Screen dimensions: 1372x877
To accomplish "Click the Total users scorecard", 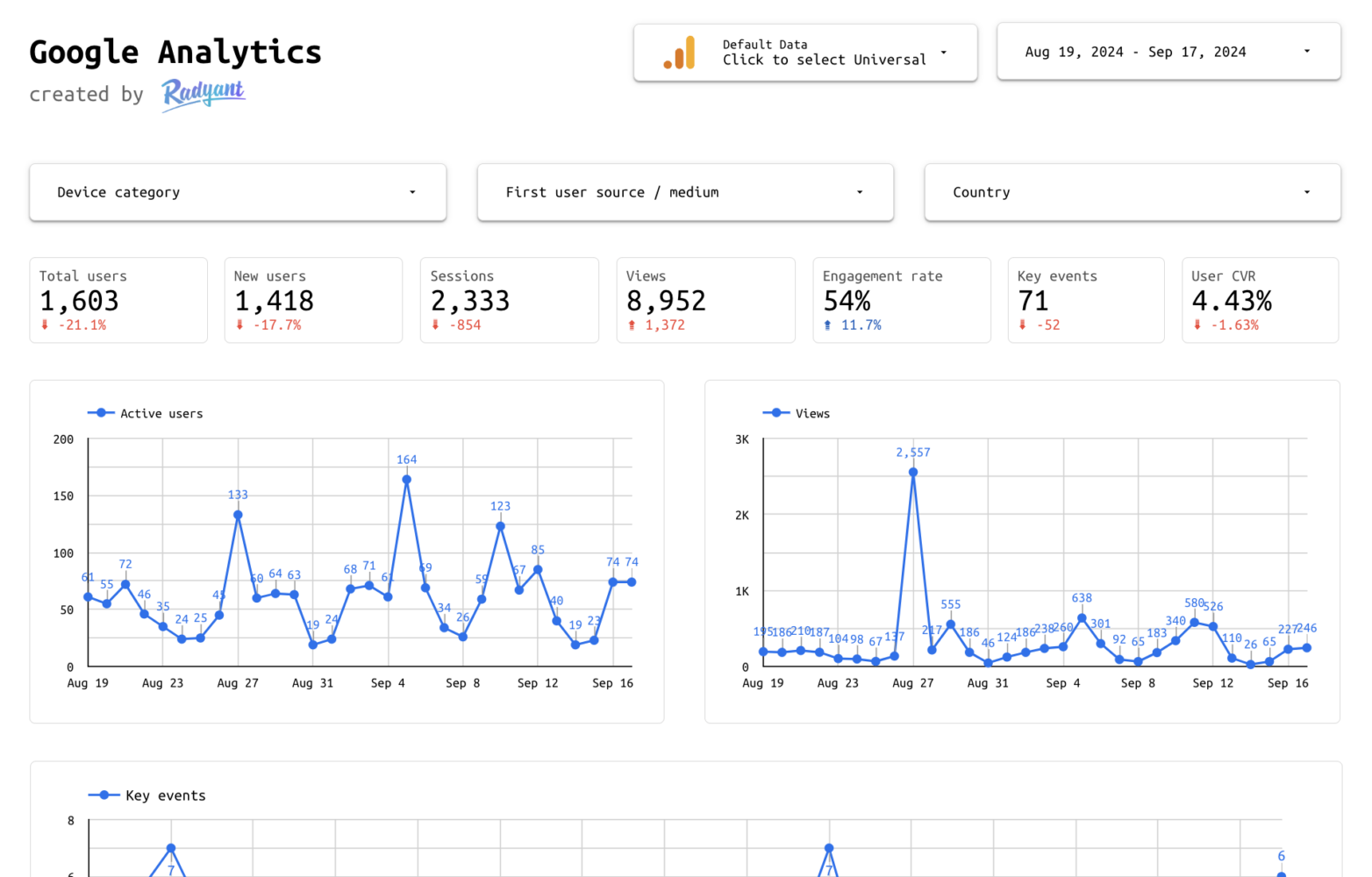I will 118,300.
